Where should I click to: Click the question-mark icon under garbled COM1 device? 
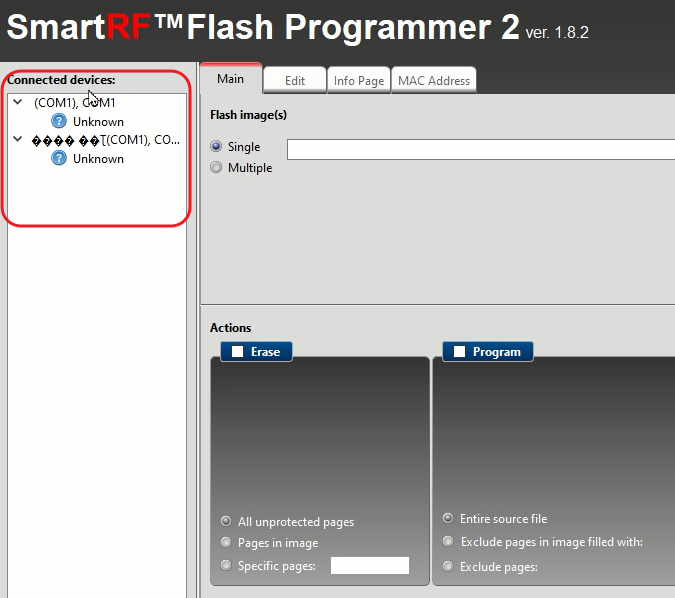coord(59,158)
